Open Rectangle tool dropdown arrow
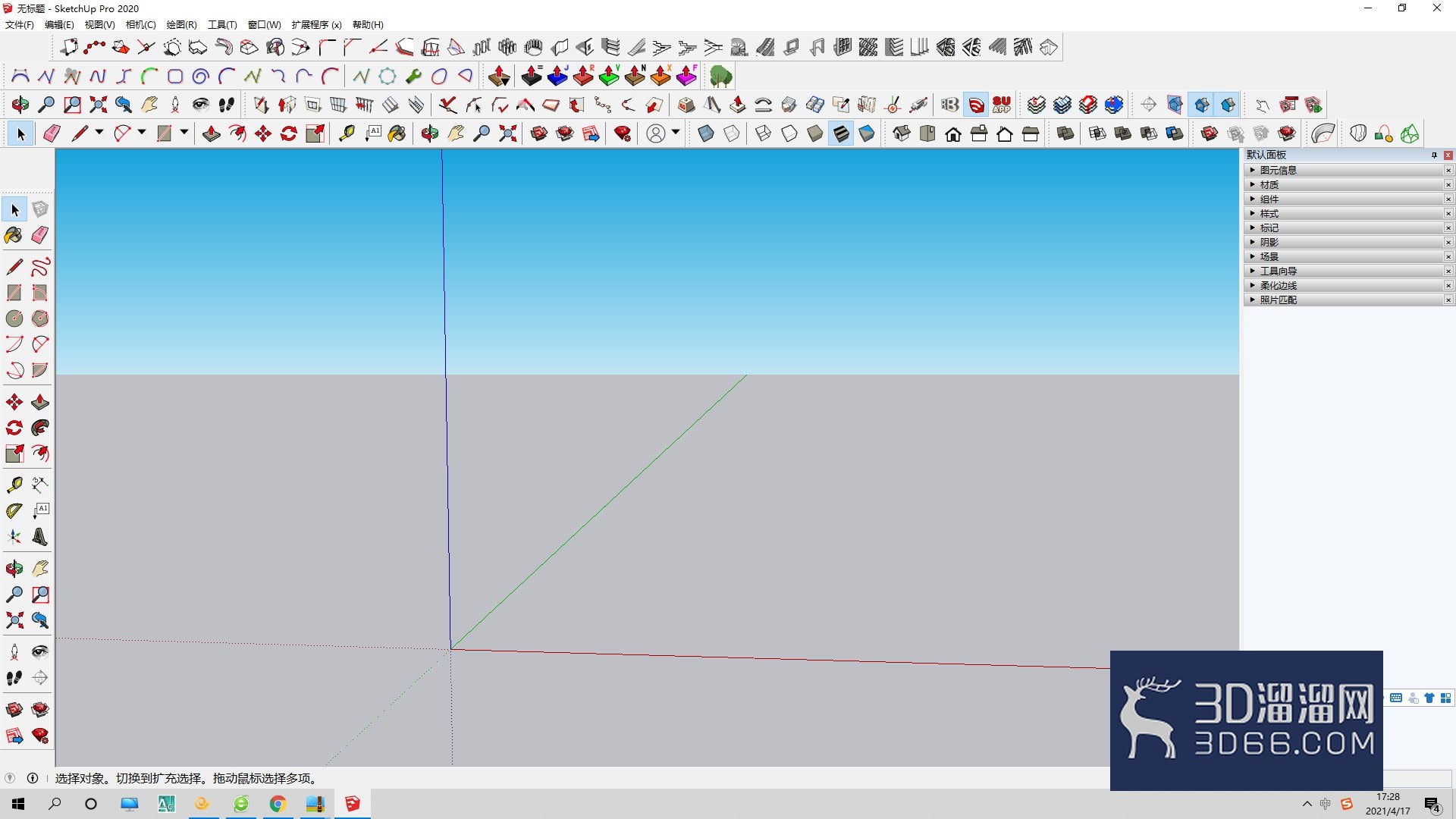Image resolution: width=1456 pixels, height=819 pixels. (184, 133)
